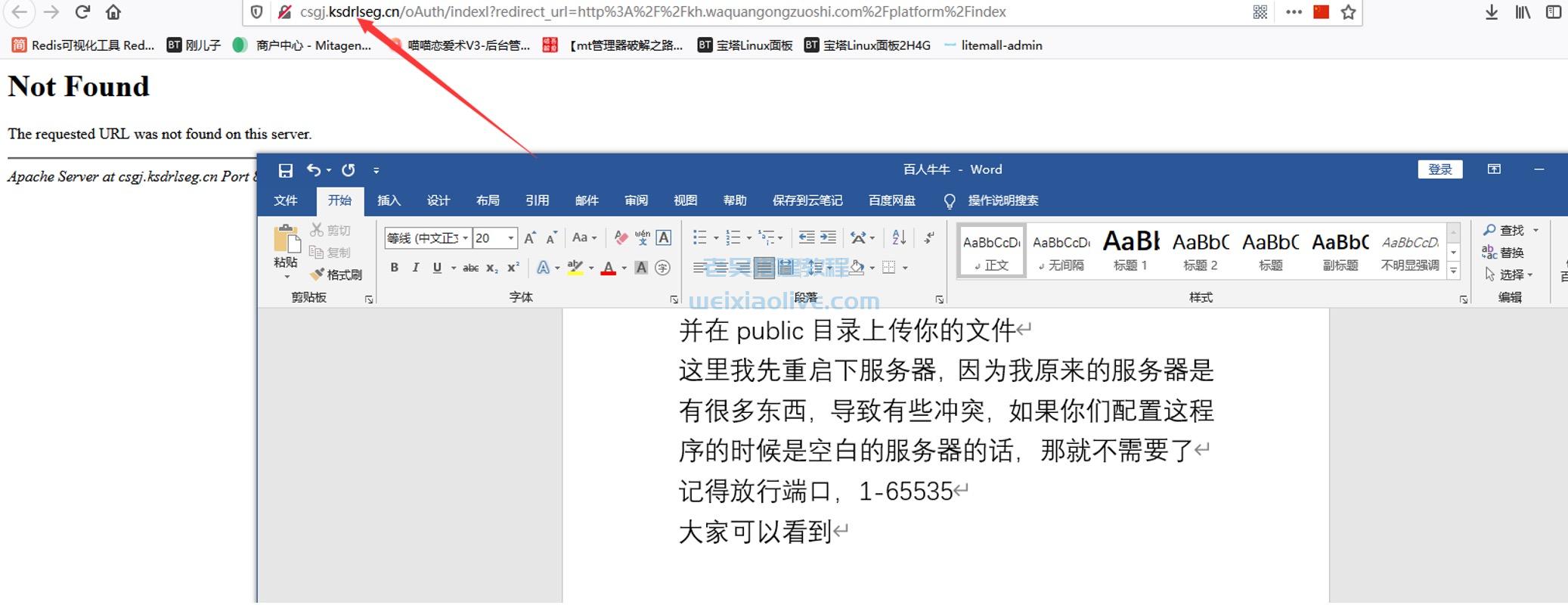Click the Decrease Font Size icon

tap(552, 238)
